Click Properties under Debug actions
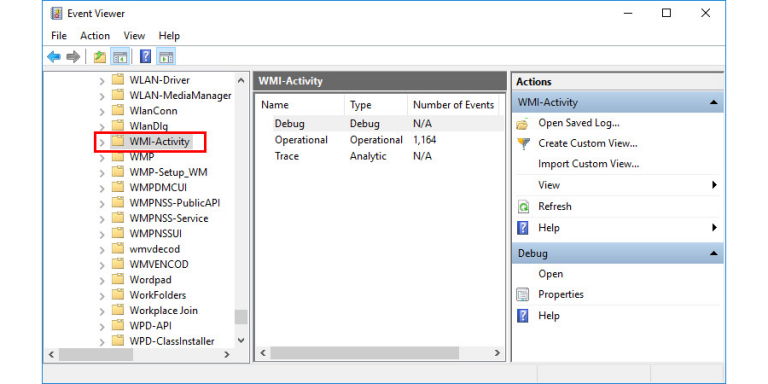768x384 pixels. (561, 295)
